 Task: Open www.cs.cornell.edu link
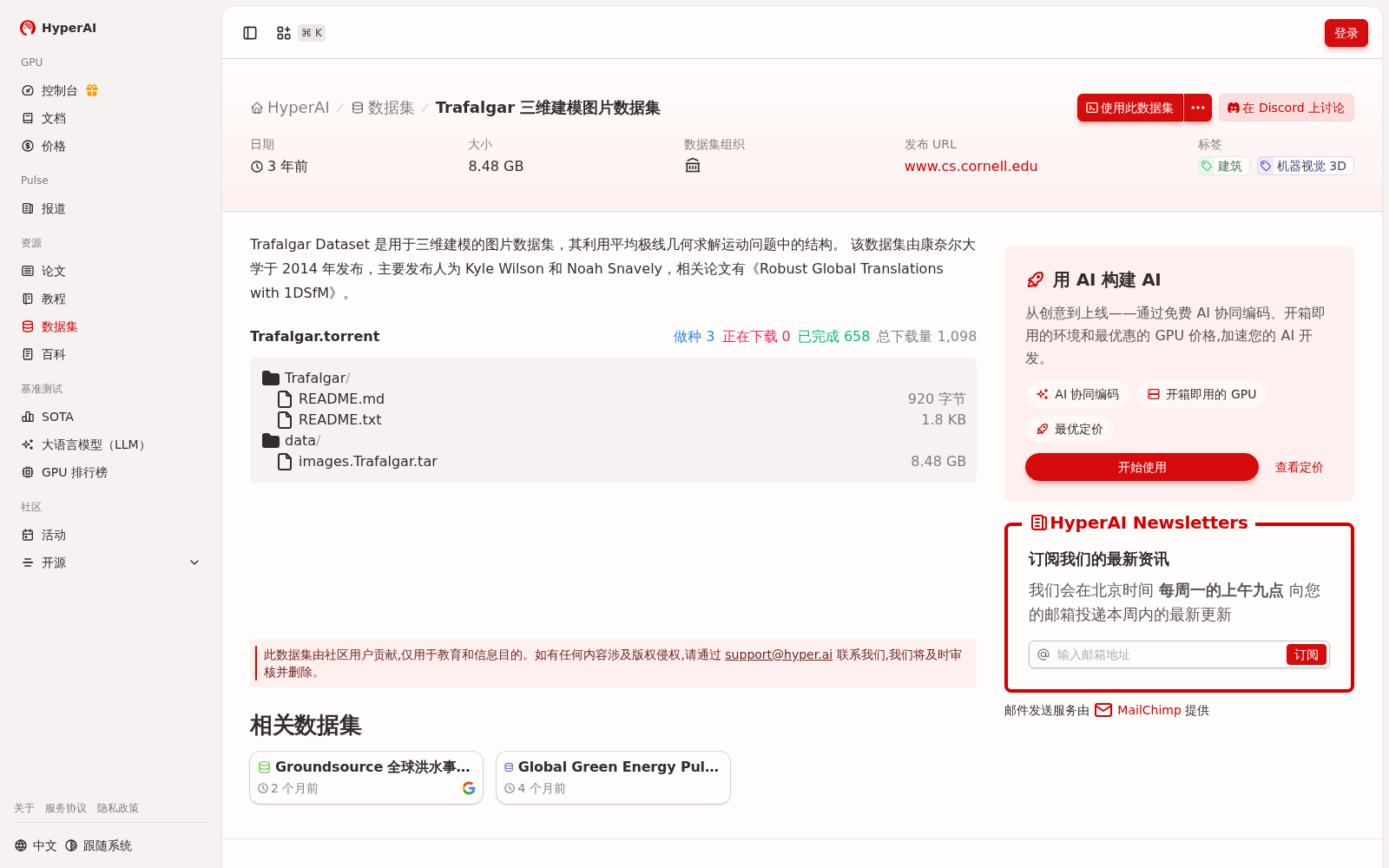pyautogui.click(x=971, y=166)
